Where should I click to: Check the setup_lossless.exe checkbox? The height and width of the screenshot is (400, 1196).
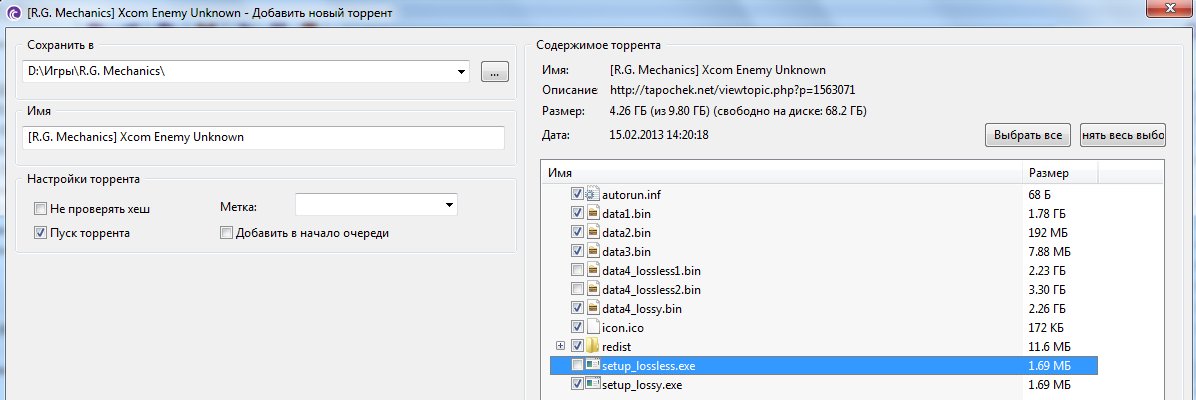click(x=577, y=365)
